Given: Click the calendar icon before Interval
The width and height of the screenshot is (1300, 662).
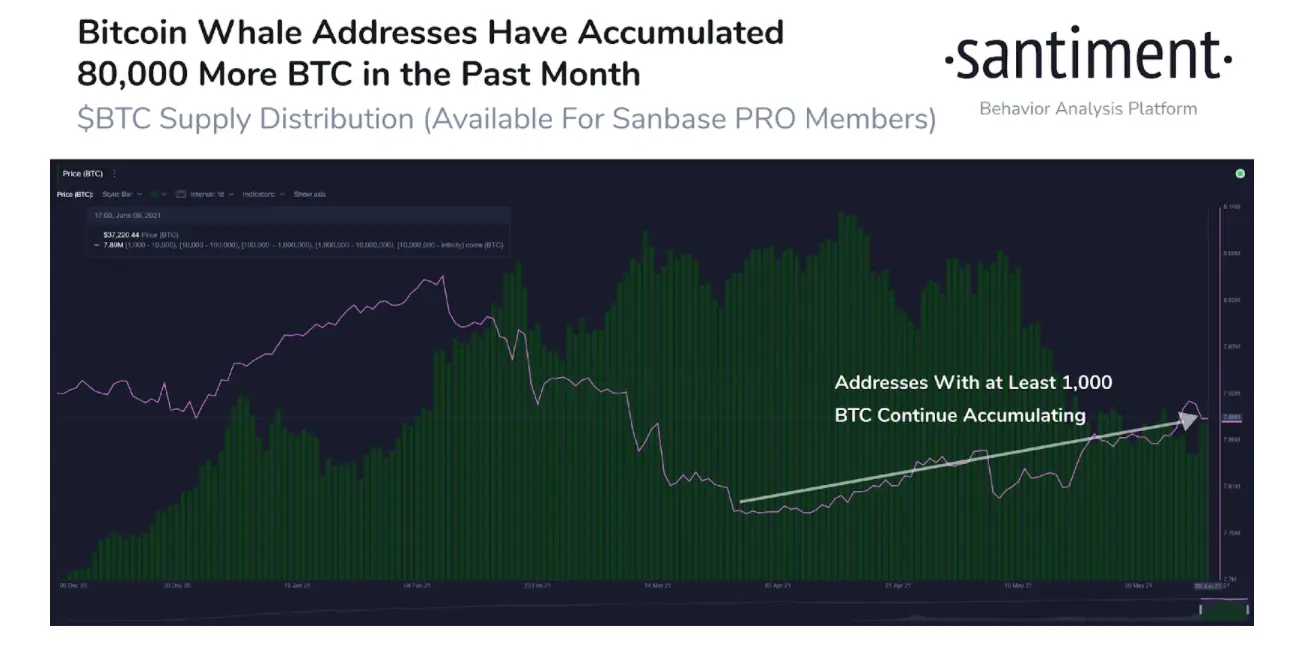Looking at the screenshot, I should (x=181, y=194).
